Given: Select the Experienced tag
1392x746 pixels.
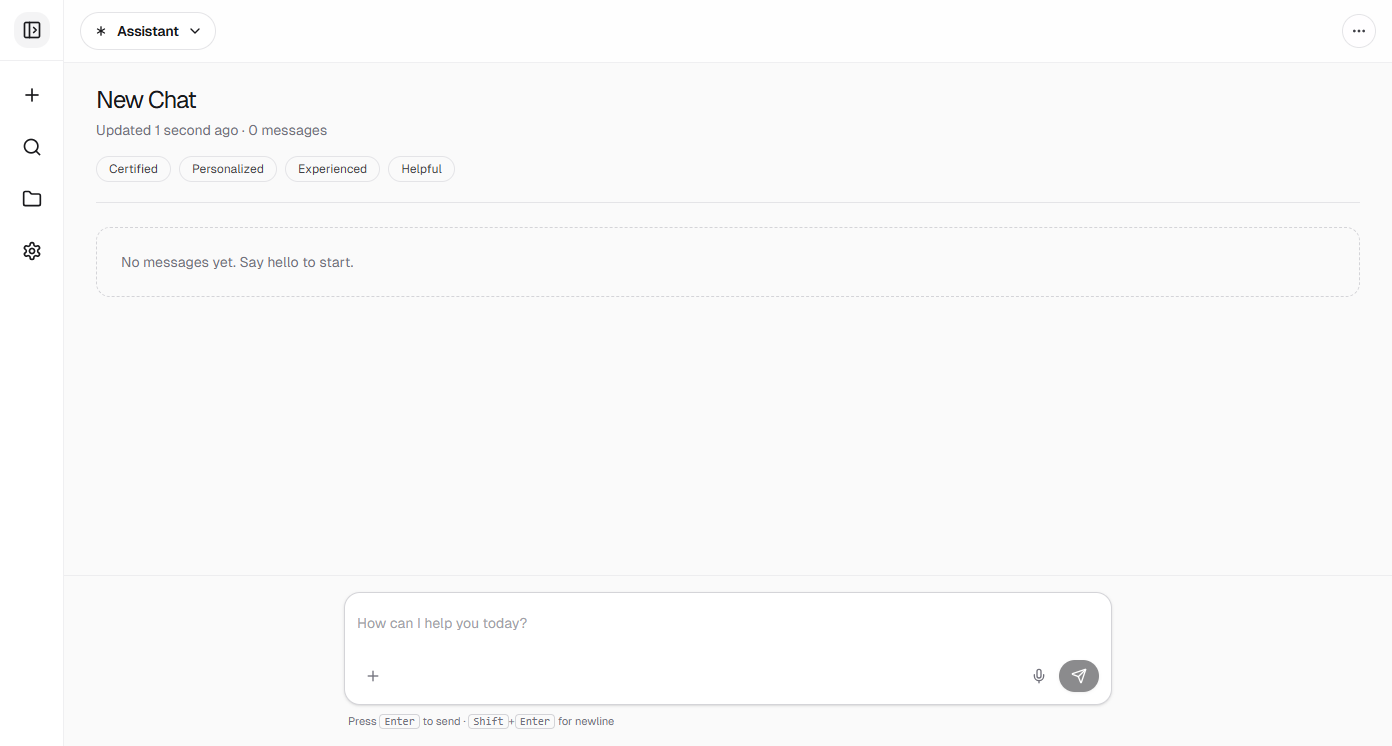Looking at the screenshot, I should (x=332, y=169).
